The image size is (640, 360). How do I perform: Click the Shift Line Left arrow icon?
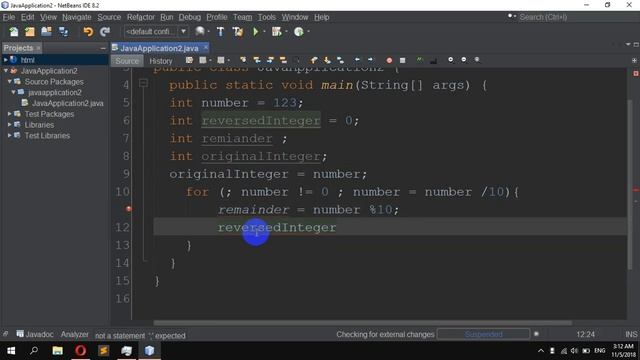357,60
